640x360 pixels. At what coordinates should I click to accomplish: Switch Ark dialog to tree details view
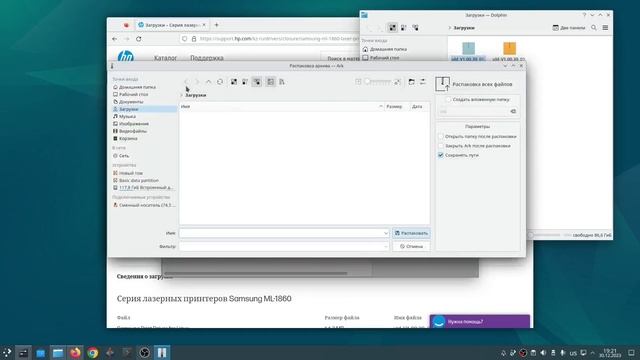coord(257,82)
